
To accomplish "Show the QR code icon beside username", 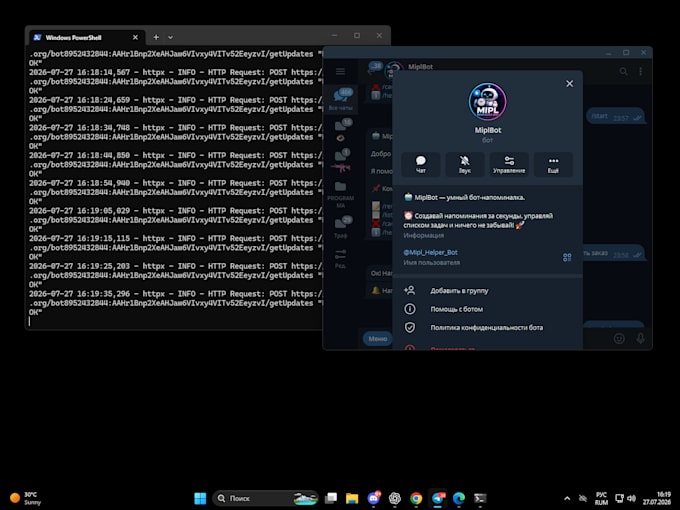I will coord(567,257).
